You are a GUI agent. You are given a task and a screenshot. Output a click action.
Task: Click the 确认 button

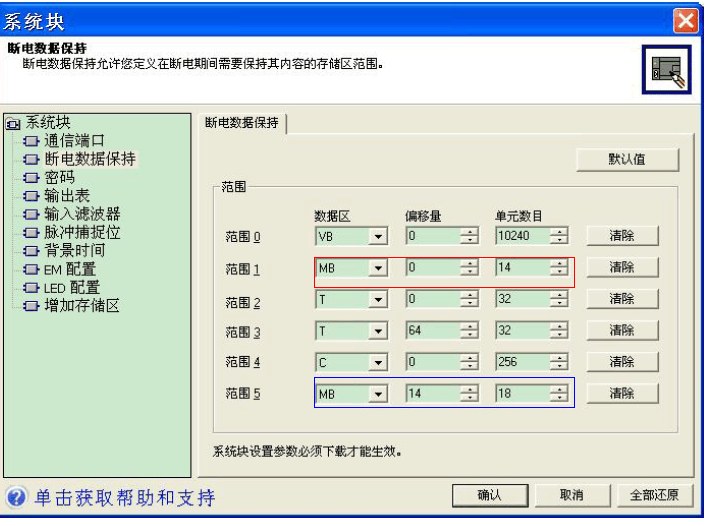pyautogui.click(x=490, y=495)
